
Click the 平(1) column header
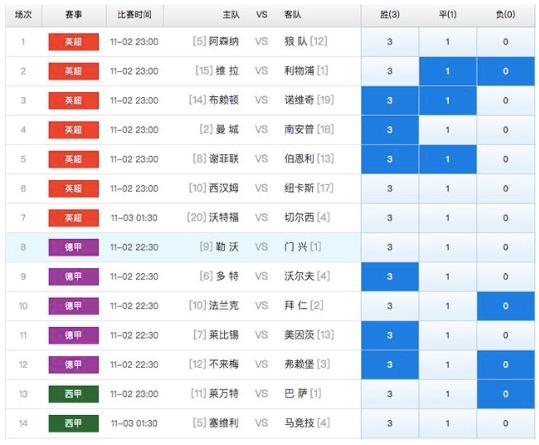[x=448, y=15]
